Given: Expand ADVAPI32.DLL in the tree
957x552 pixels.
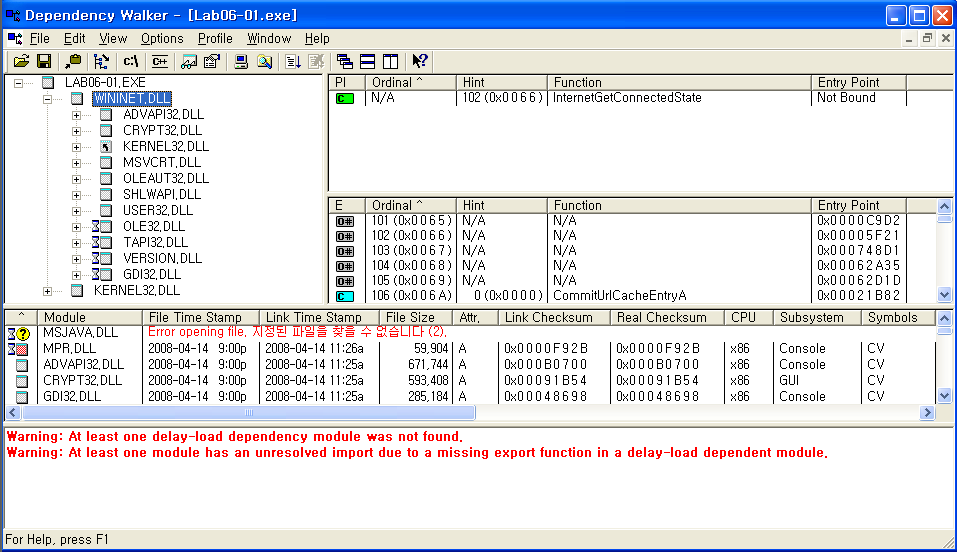Looking at the screenshot, I should pos(76,115).
